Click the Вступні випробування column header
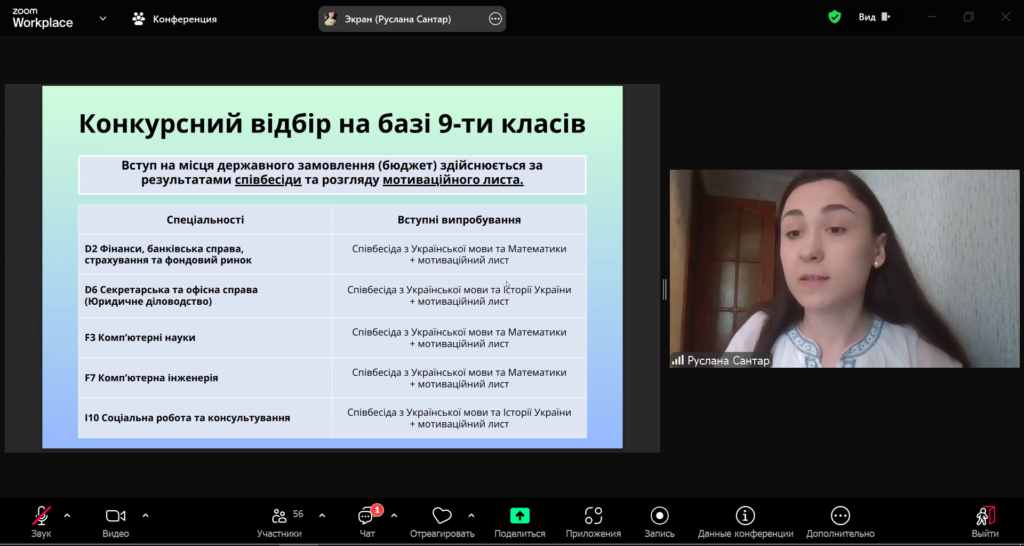This screenshot has height=546, width=1024. 459,219
